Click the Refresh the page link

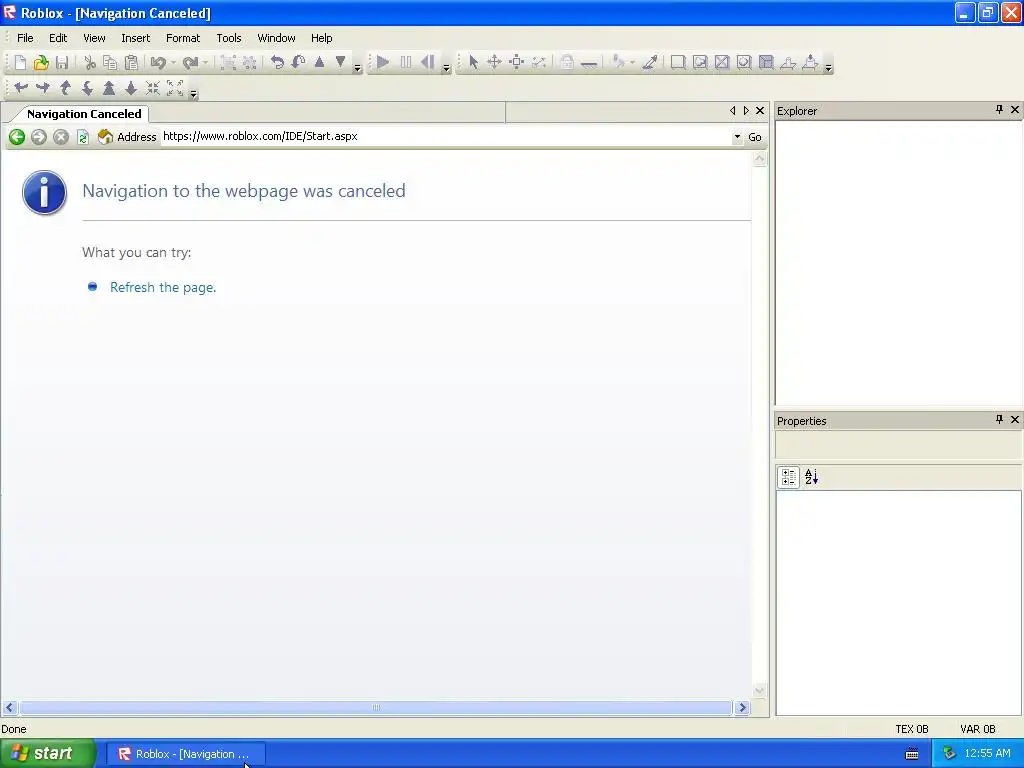[163, 287]
